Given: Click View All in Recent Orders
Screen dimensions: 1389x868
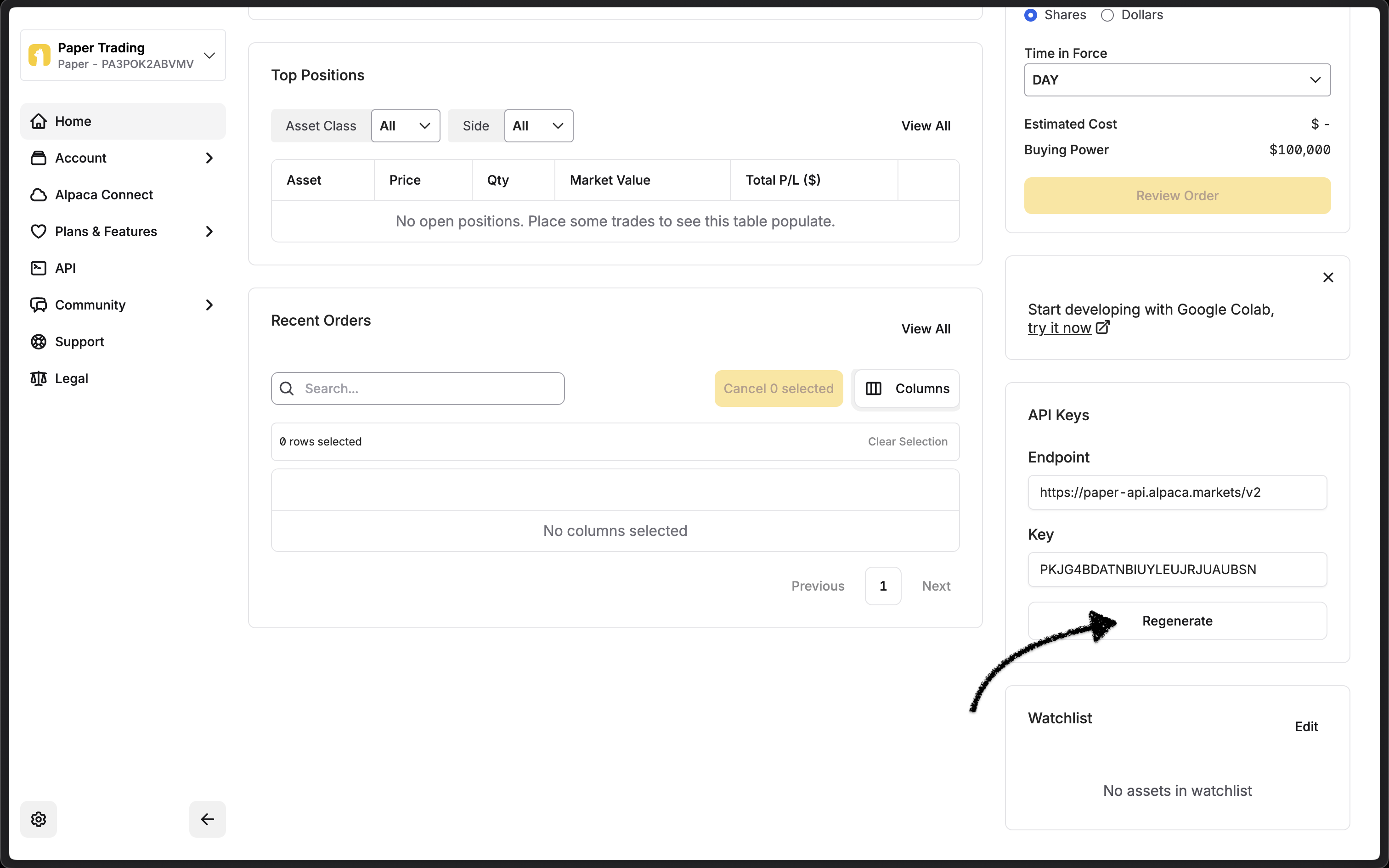Looking at the screenshot, I should (x=925, y=329).
